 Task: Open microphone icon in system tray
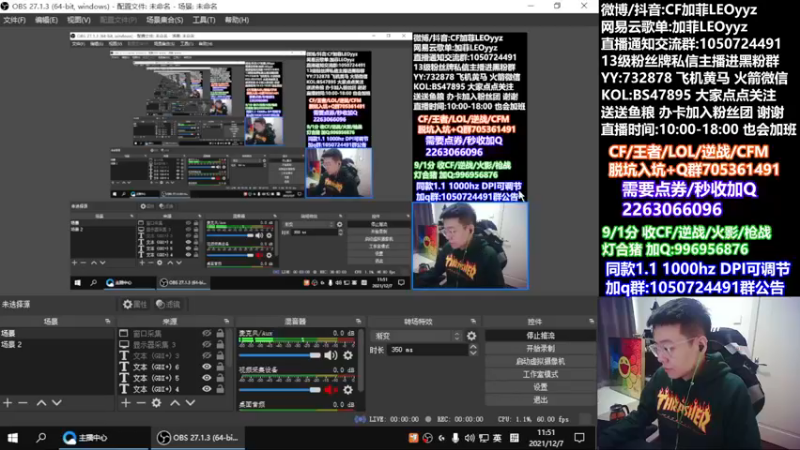click(x=455, y=438)
